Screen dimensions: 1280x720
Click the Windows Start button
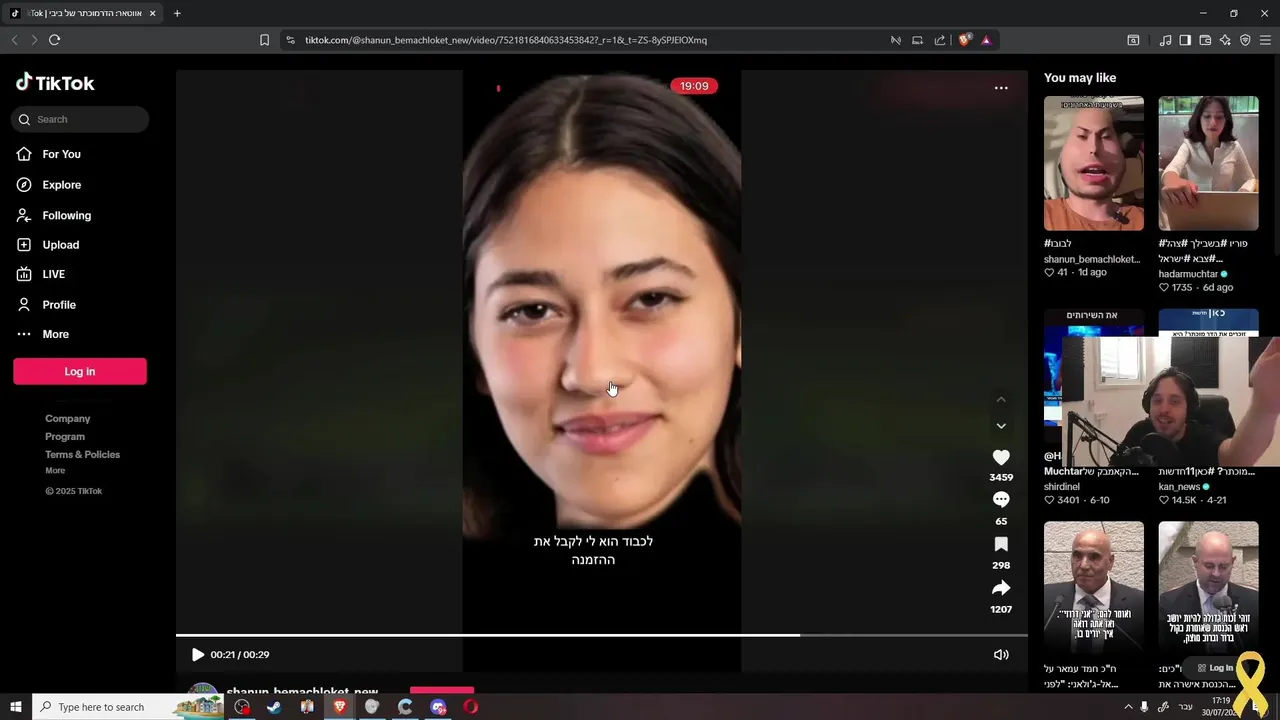coord(16,707)
